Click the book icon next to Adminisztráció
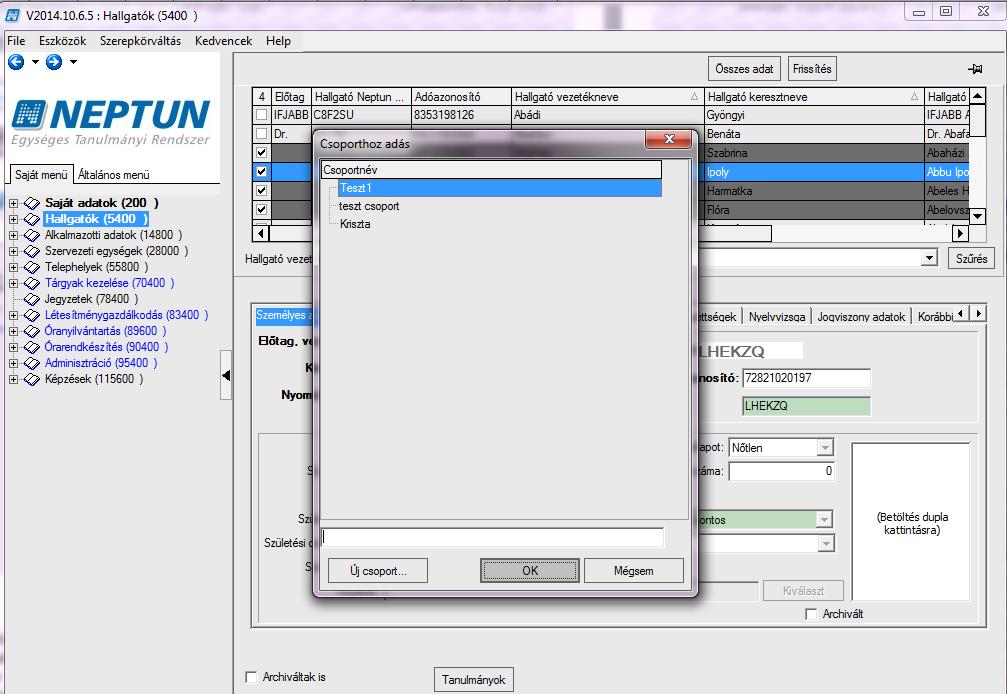1007x694 pixels. point(31,363)
